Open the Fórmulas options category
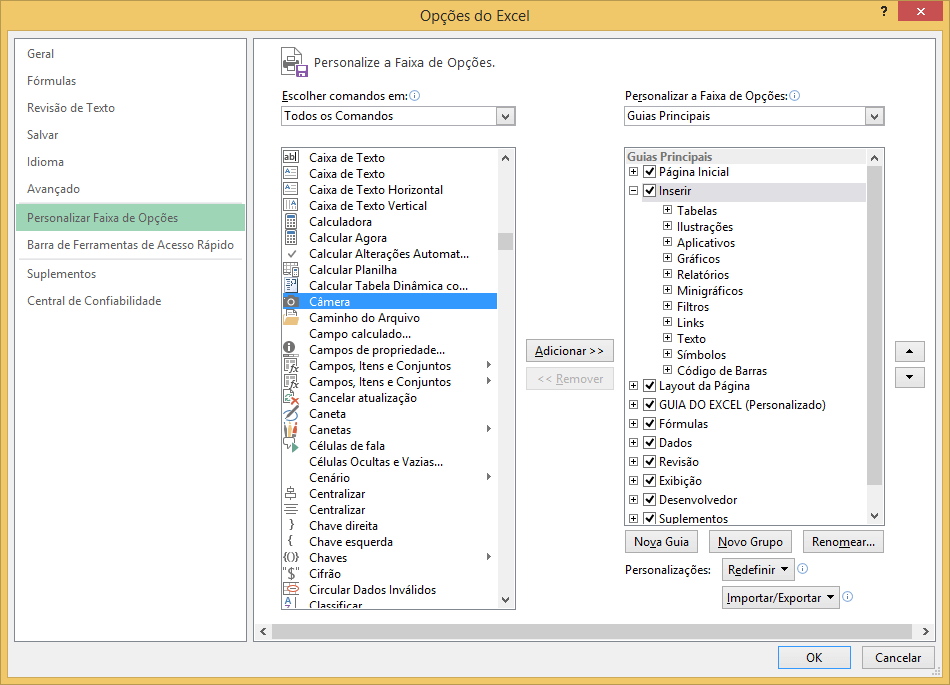 click(x=52, y=81)
